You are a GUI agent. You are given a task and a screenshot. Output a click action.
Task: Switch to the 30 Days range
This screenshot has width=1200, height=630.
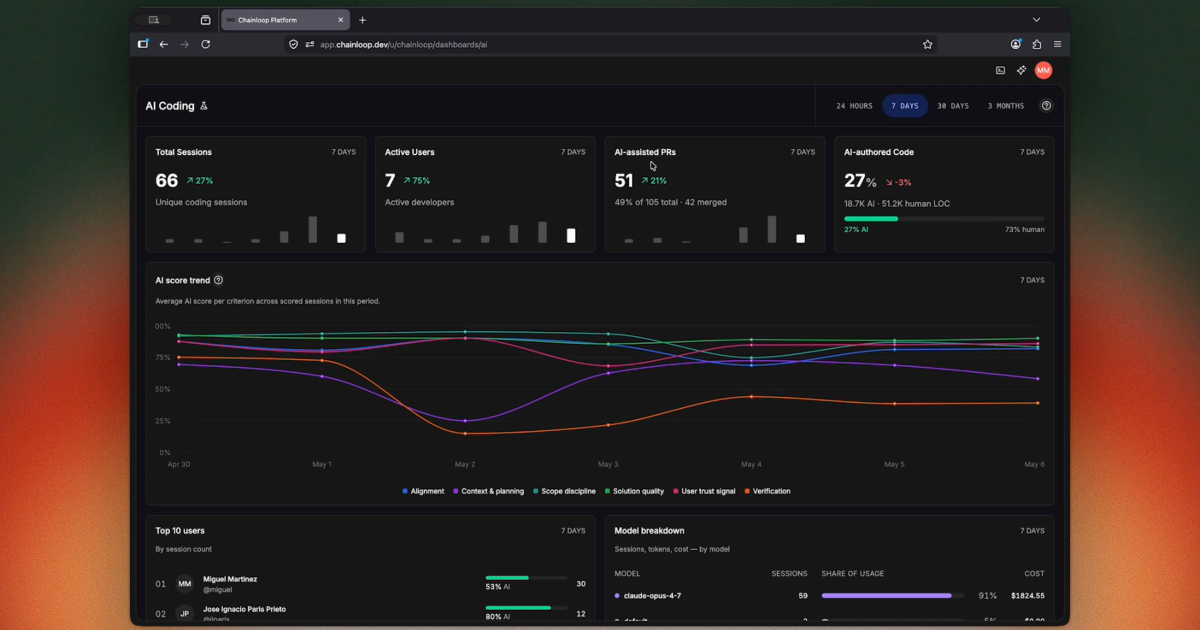point(953,106)
